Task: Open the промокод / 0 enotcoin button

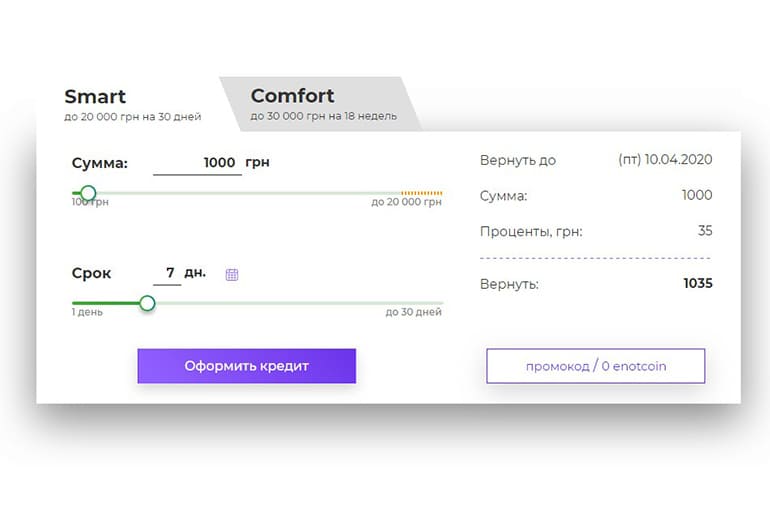Action: click(595, 366)
